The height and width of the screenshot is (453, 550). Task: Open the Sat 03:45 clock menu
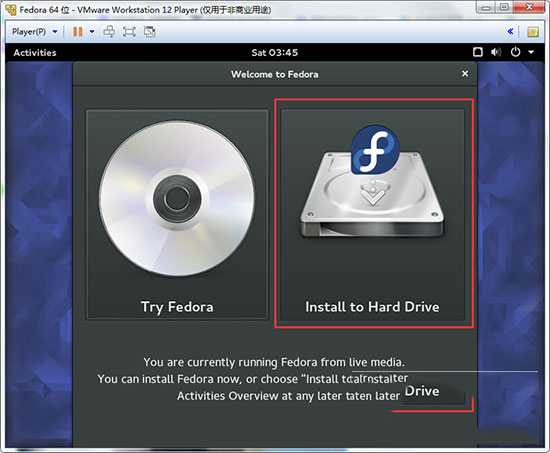point(275,53)
